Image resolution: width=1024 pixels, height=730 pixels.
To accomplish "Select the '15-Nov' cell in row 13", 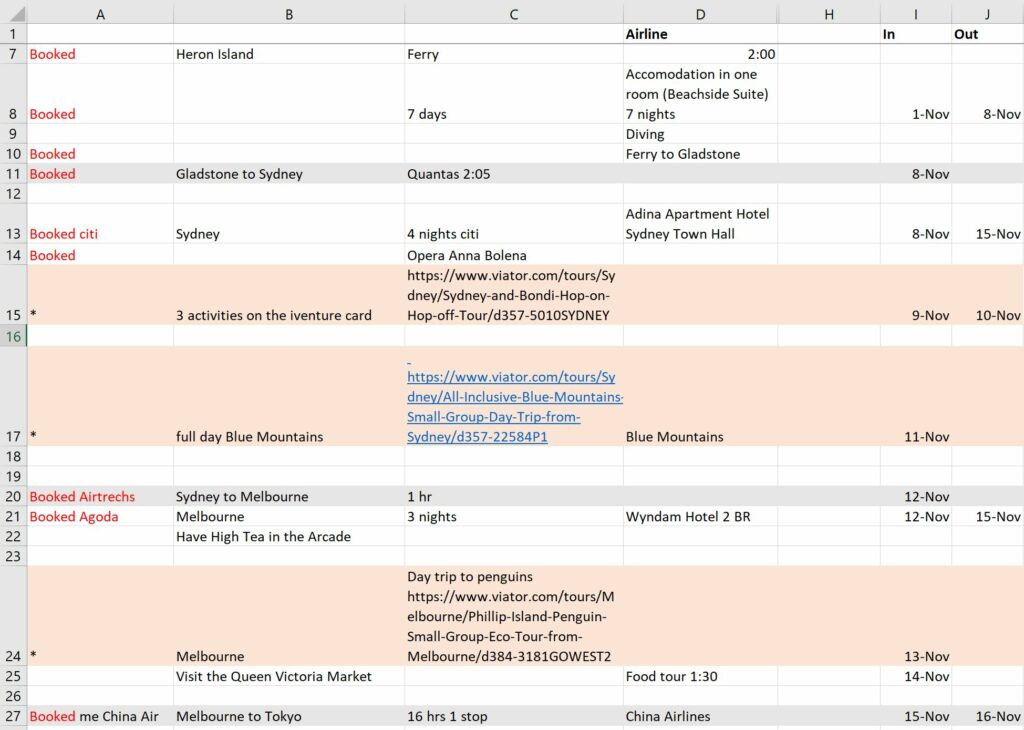I will tap(987, 224).
